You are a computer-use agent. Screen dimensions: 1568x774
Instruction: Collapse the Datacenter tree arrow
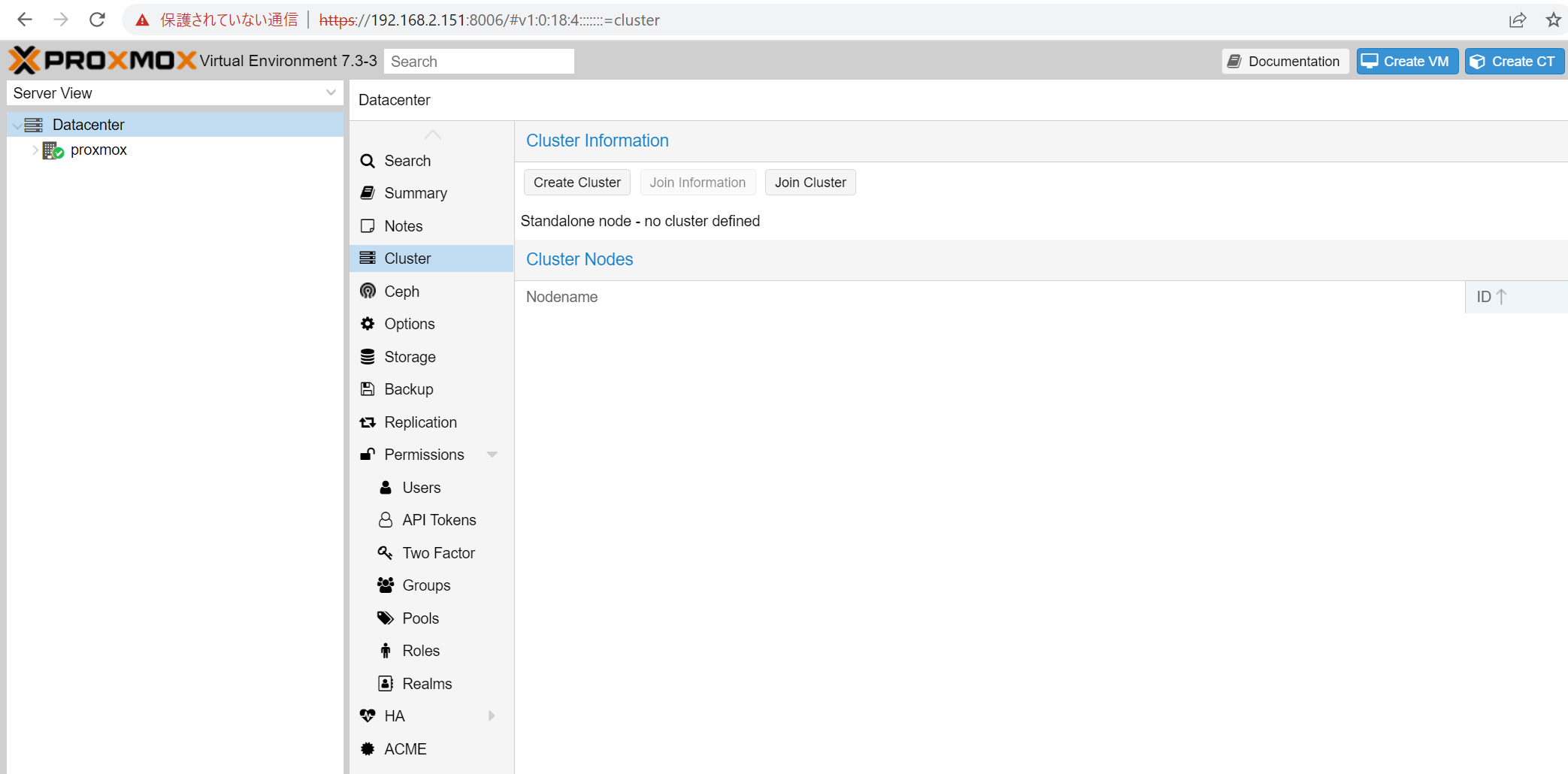[x=17, y=125]
